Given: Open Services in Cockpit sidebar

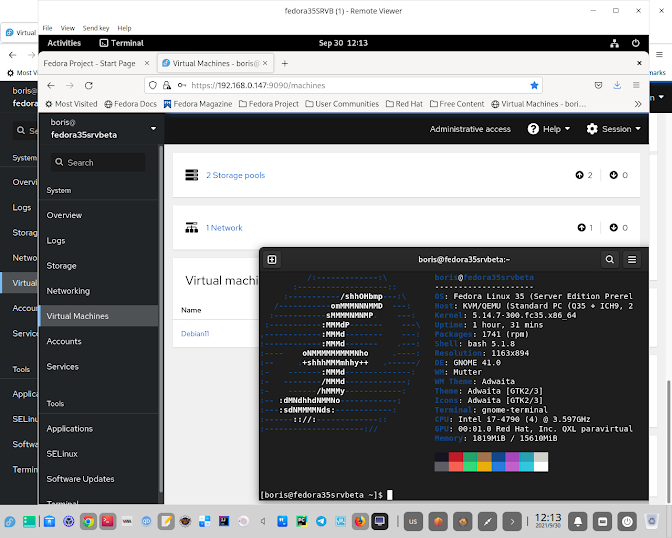Looking at the screenshot, I should tap(99, 367).
